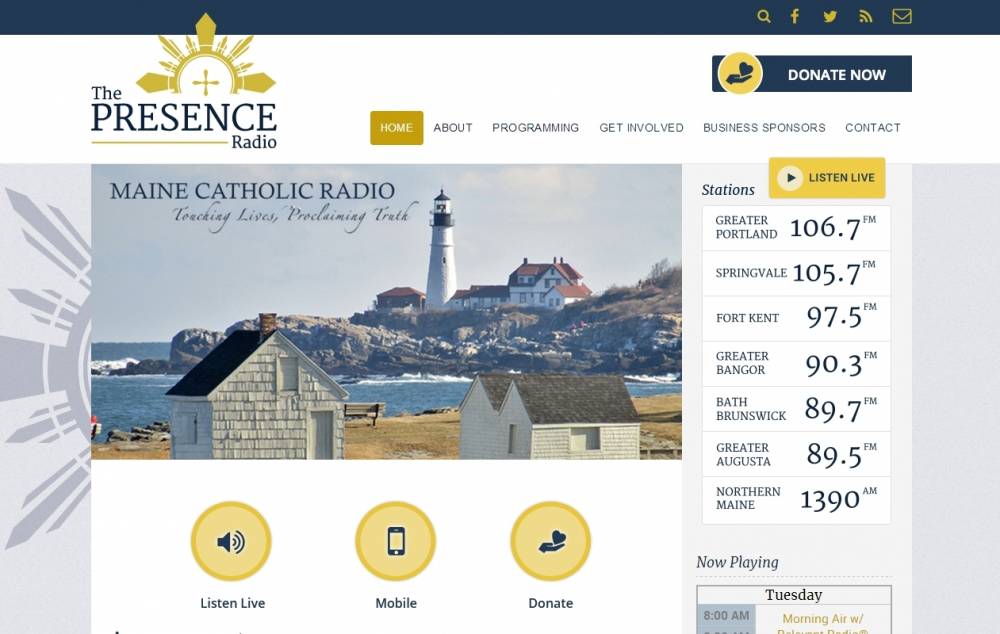Go to the Contact page
Screen dimensions: 1000x634
[873, 128]
